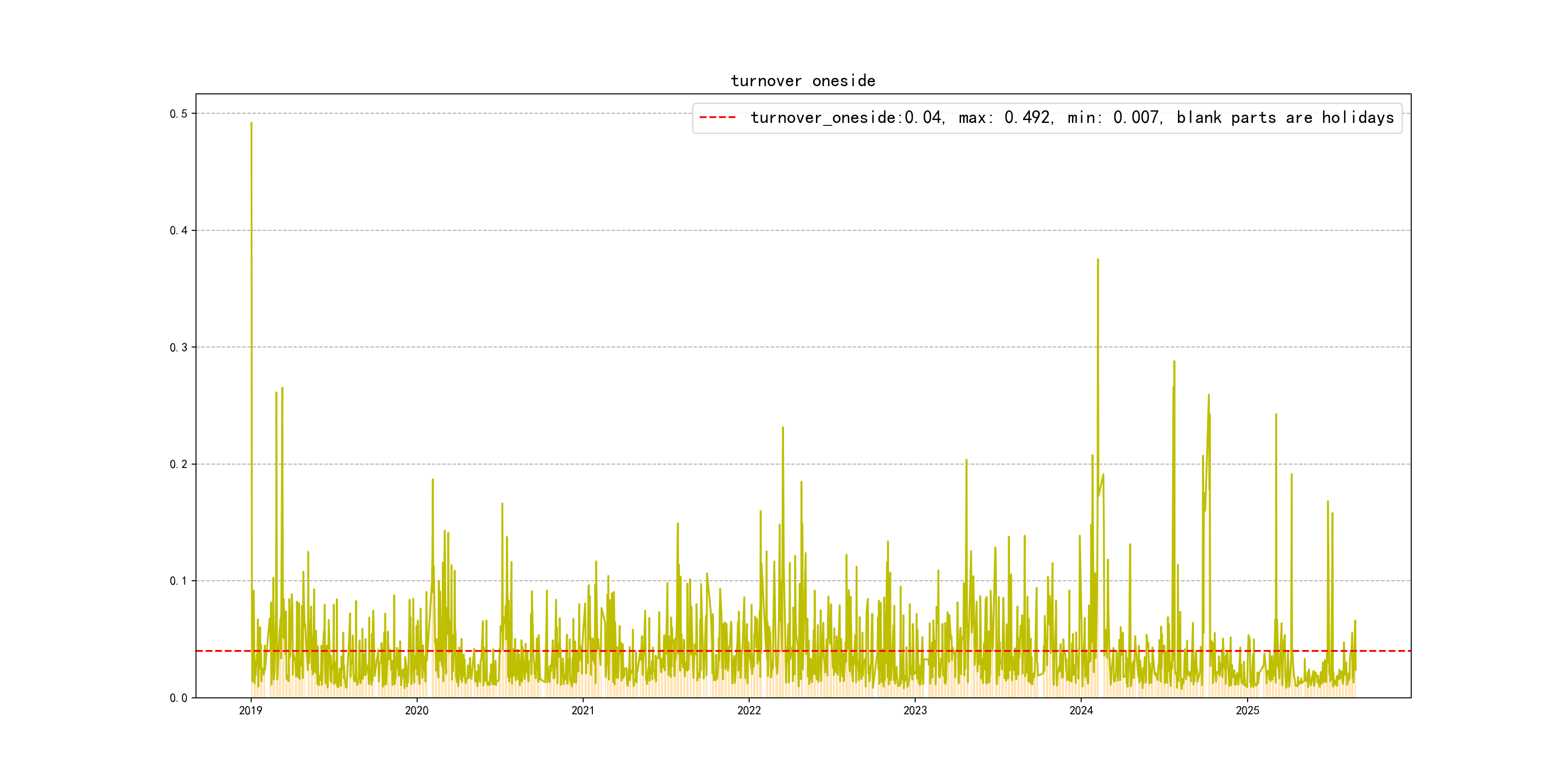Screen dimensions: 1568x784
Task: Click the 2021 x-axis tick label
Action: coord(583,710)
